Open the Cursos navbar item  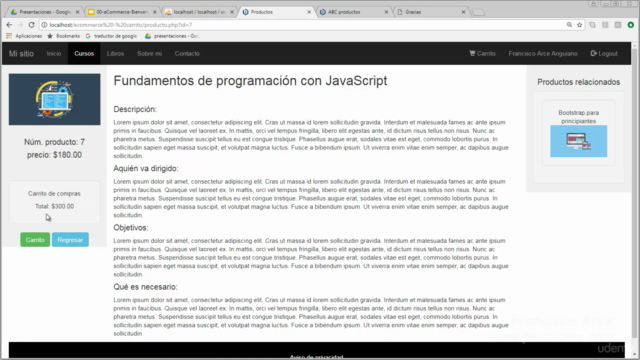point(84,53)
